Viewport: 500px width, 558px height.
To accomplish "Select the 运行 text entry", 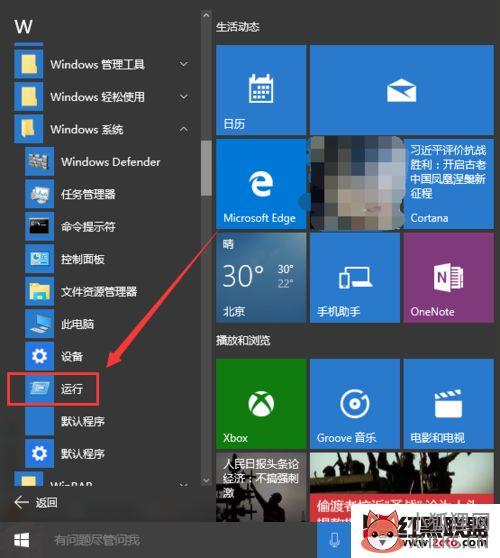I will point(72,389).
